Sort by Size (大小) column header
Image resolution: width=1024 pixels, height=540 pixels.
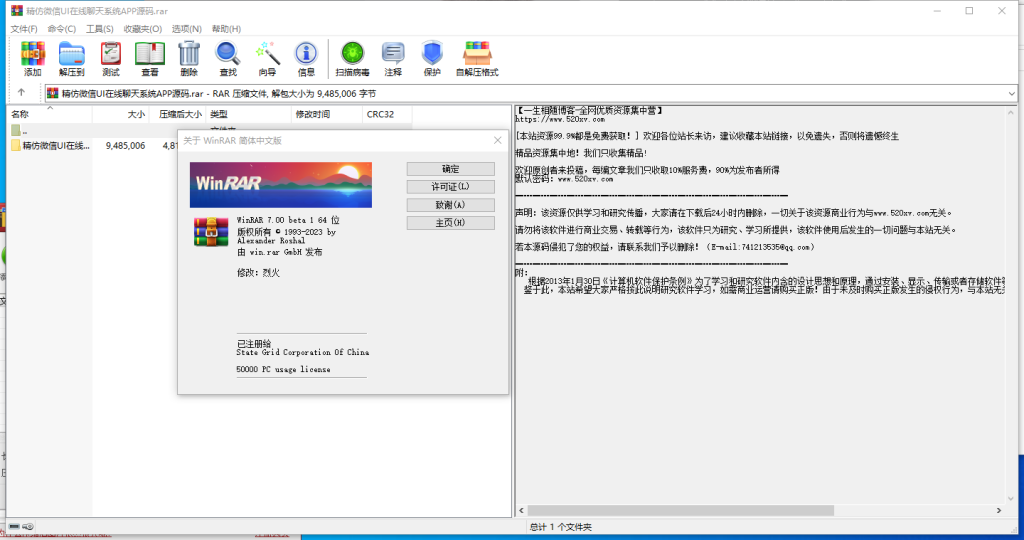click(121, 114)
